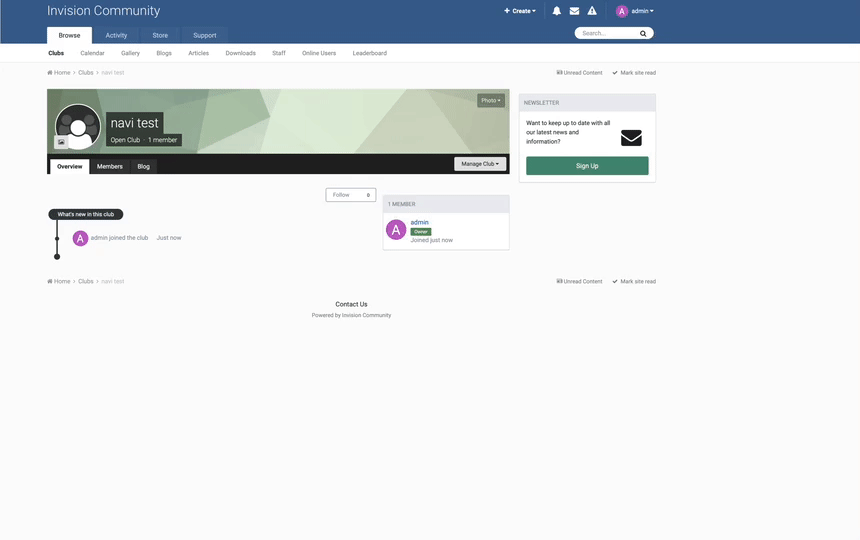Click bottom breadcrumb Clubs link

point(86,281)
